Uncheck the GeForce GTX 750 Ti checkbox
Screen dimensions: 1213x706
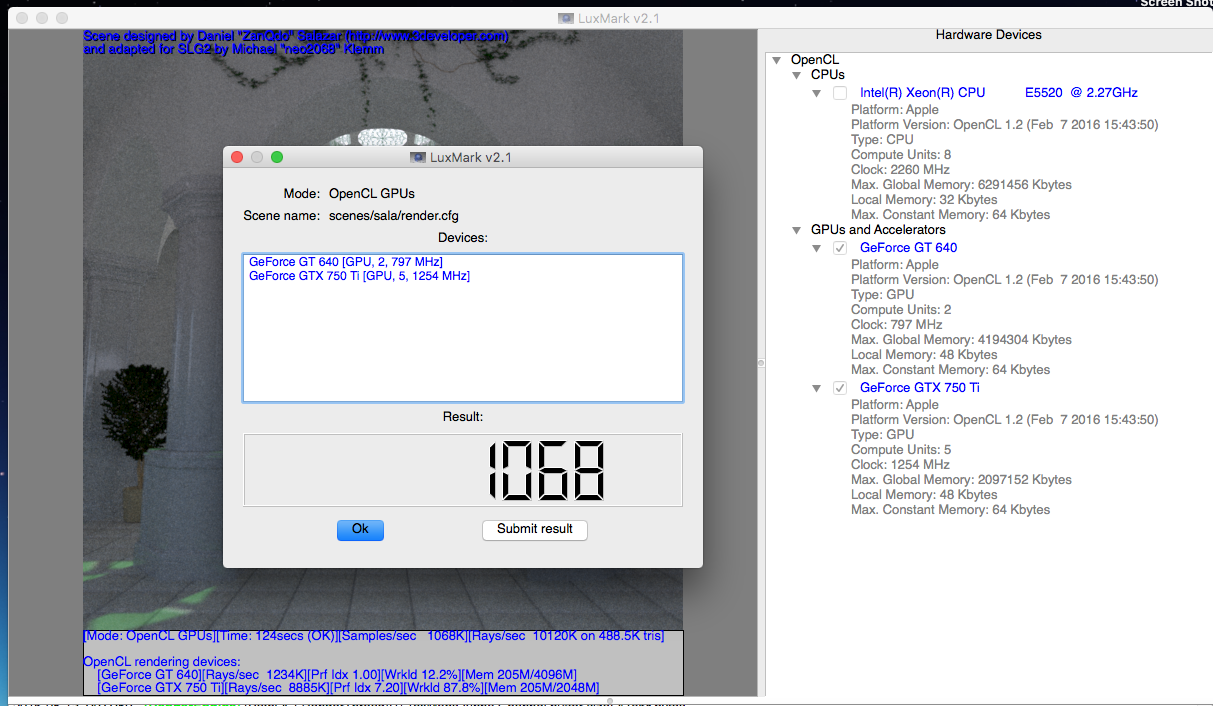840,388
